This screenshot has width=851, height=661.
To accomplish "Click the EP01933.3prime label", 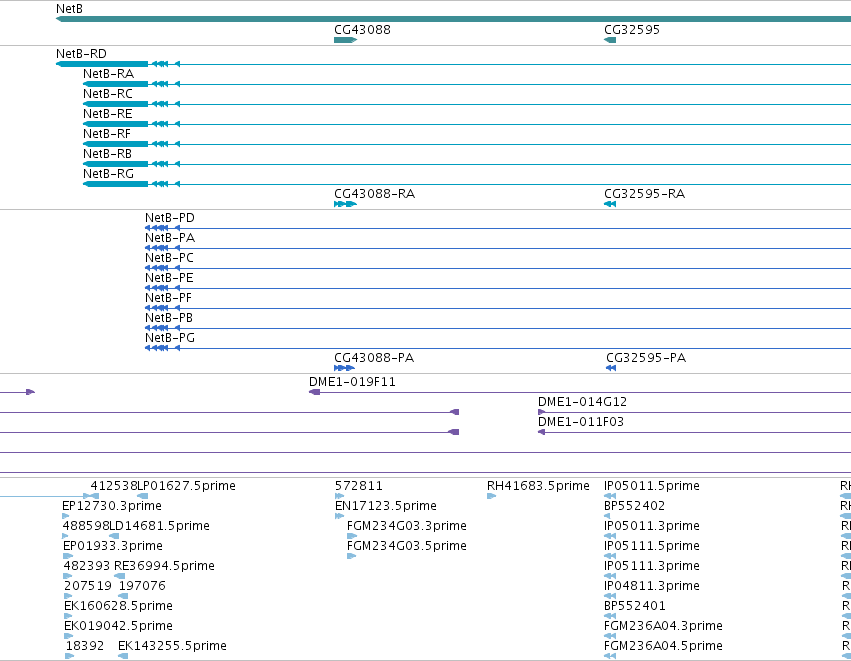I will 113,546.
